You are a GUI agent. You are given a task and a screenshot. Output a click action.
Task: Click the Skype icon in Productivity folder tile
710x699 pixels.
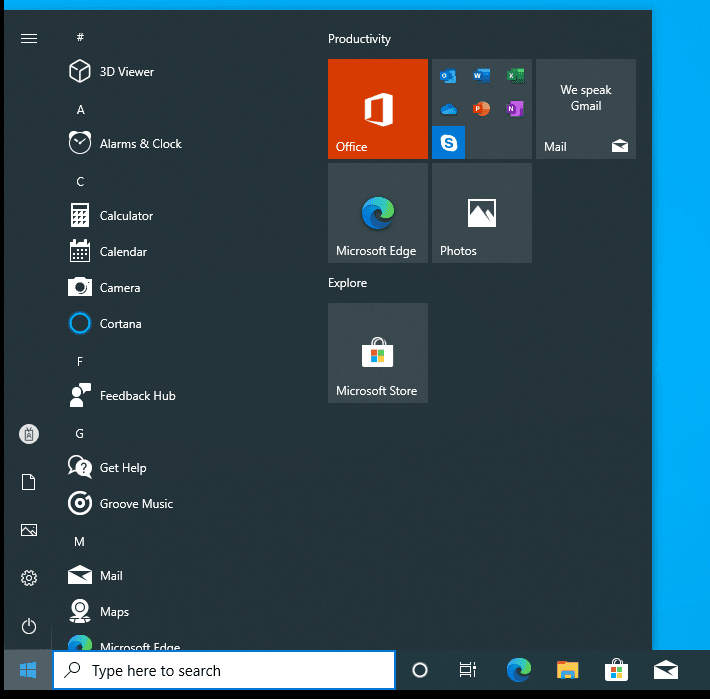pyautogui.click(x=449, y=144)
